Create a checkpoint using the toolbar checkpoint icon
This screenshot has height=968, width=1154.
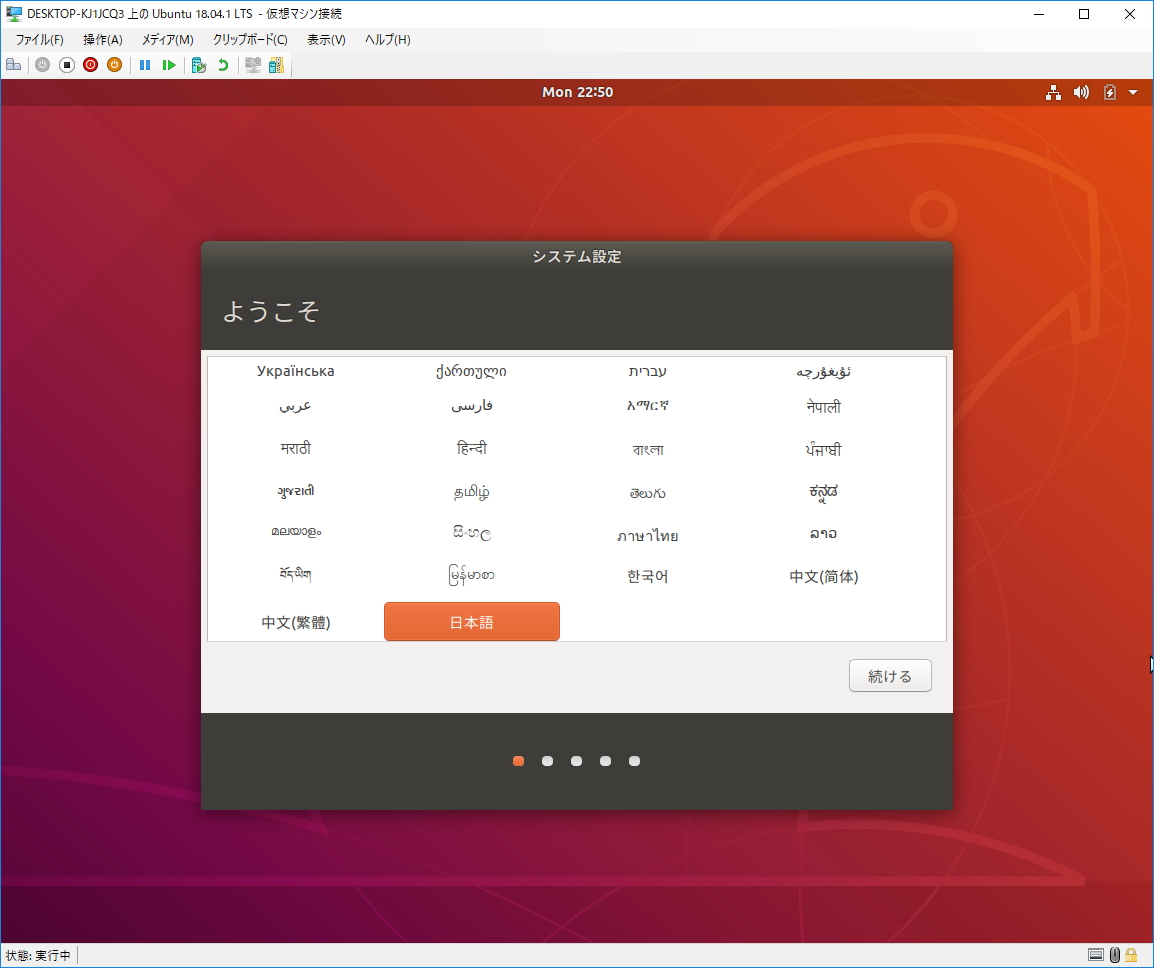pos(199,65)
